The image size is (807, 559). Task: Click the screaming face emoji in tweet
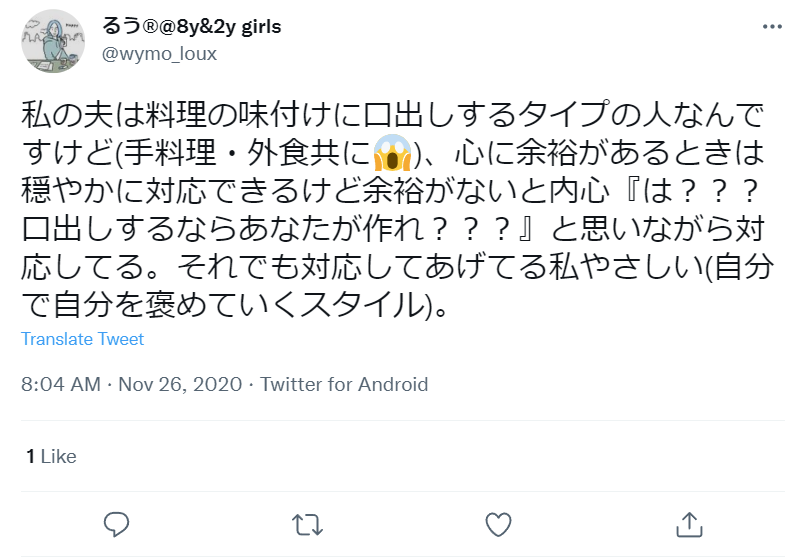click(x=392, y=153)
